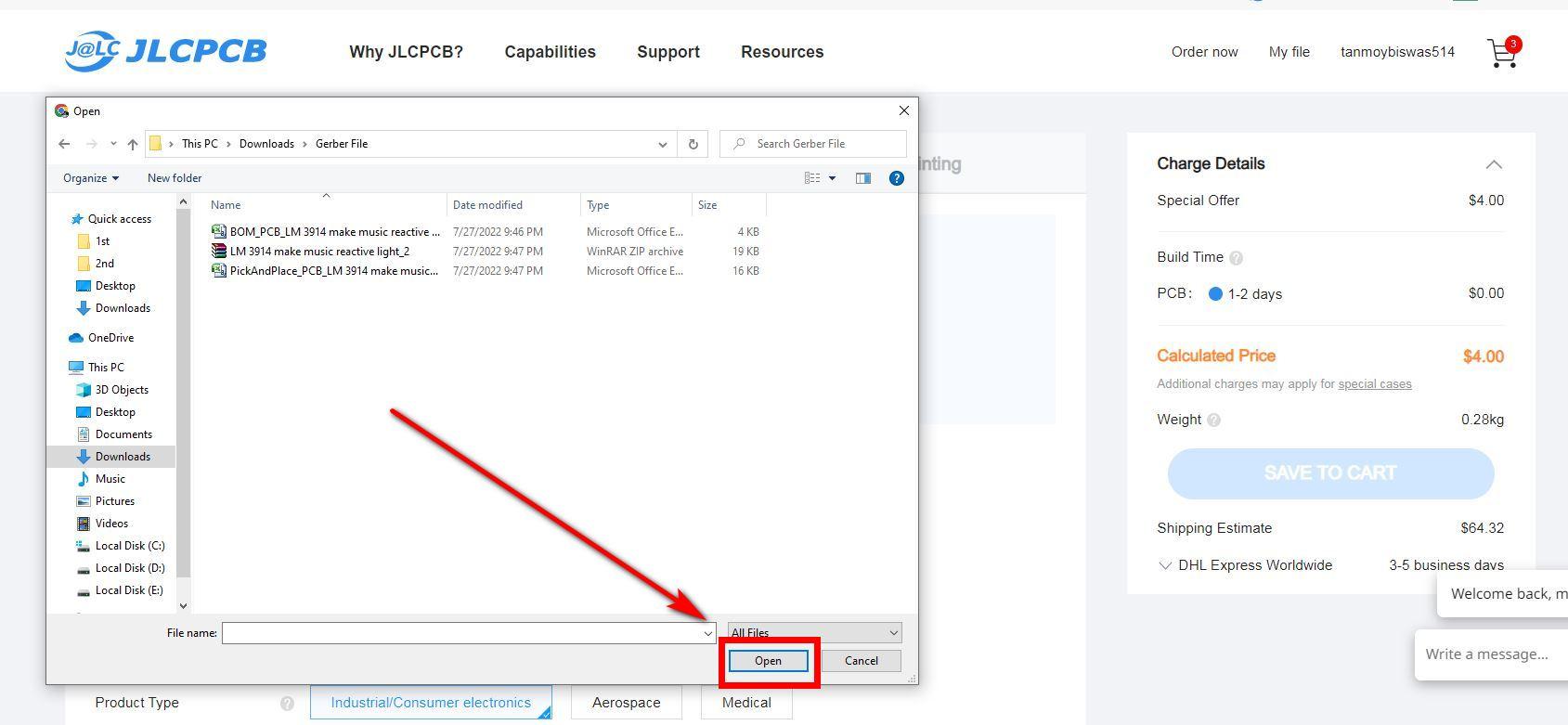Viewport: 1568px width, 725px height.
Task: Open Local Disk (E:)
Action: (x=120, y=590)
